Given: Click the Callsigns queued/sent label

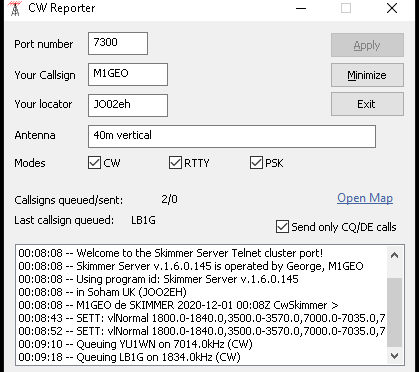Looking at the screenshot, I should point(69,200).
